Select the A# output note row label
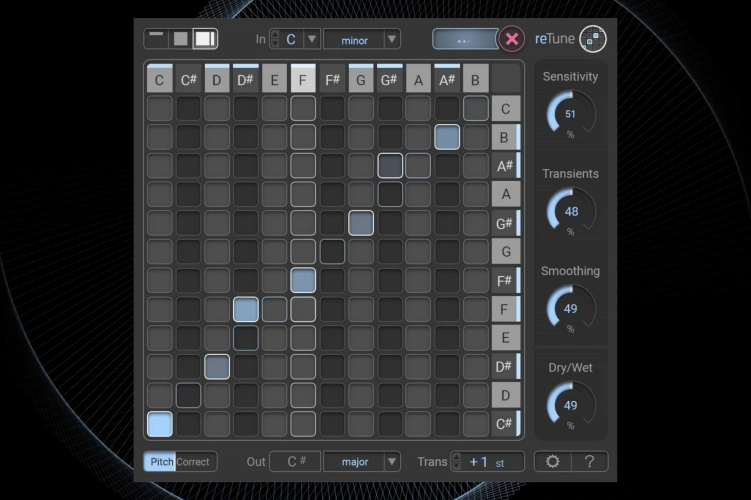Viewport: 751px width, 500px height. pos(506,166)
